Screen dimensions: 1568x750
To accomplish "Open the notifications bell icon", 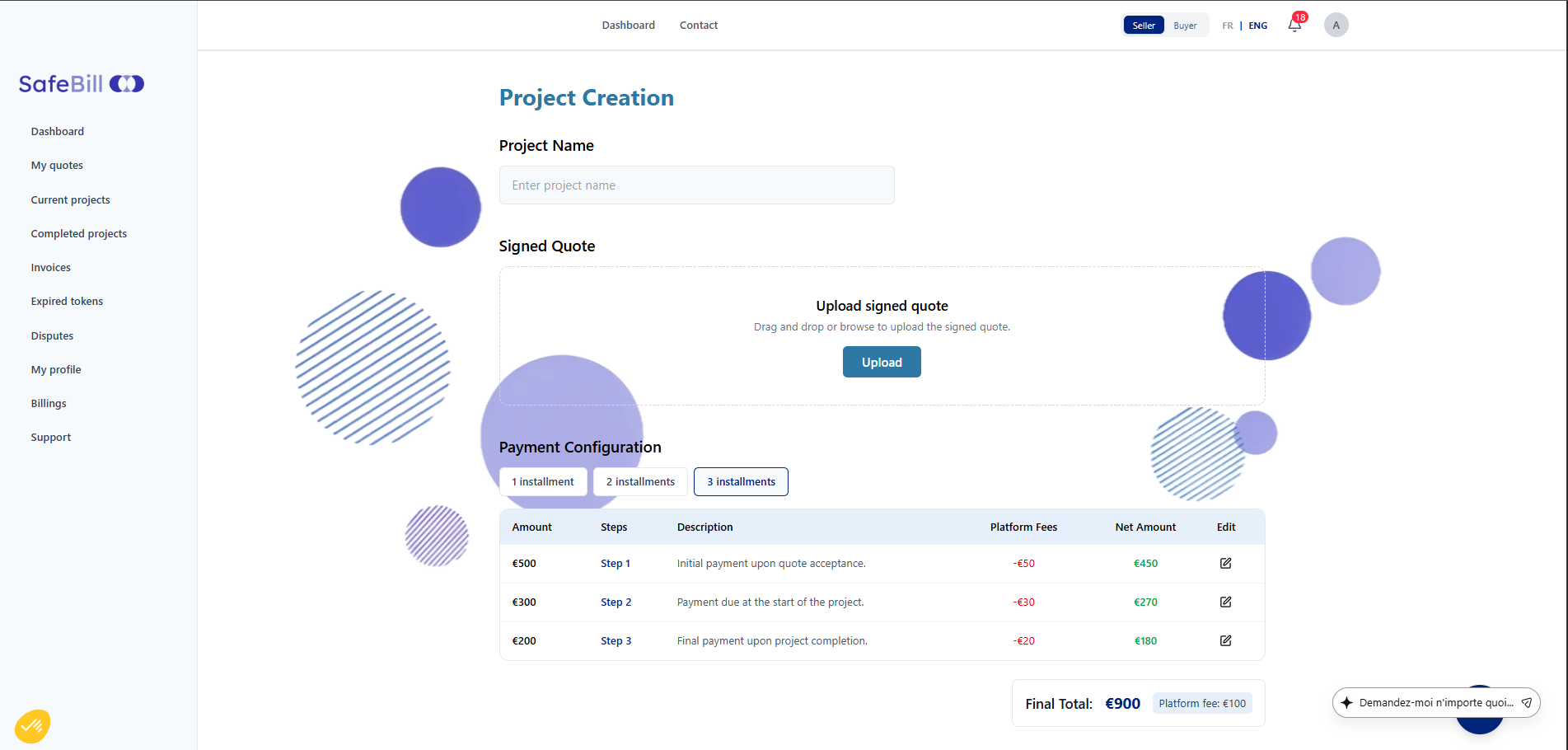I will click(1294, 25).
